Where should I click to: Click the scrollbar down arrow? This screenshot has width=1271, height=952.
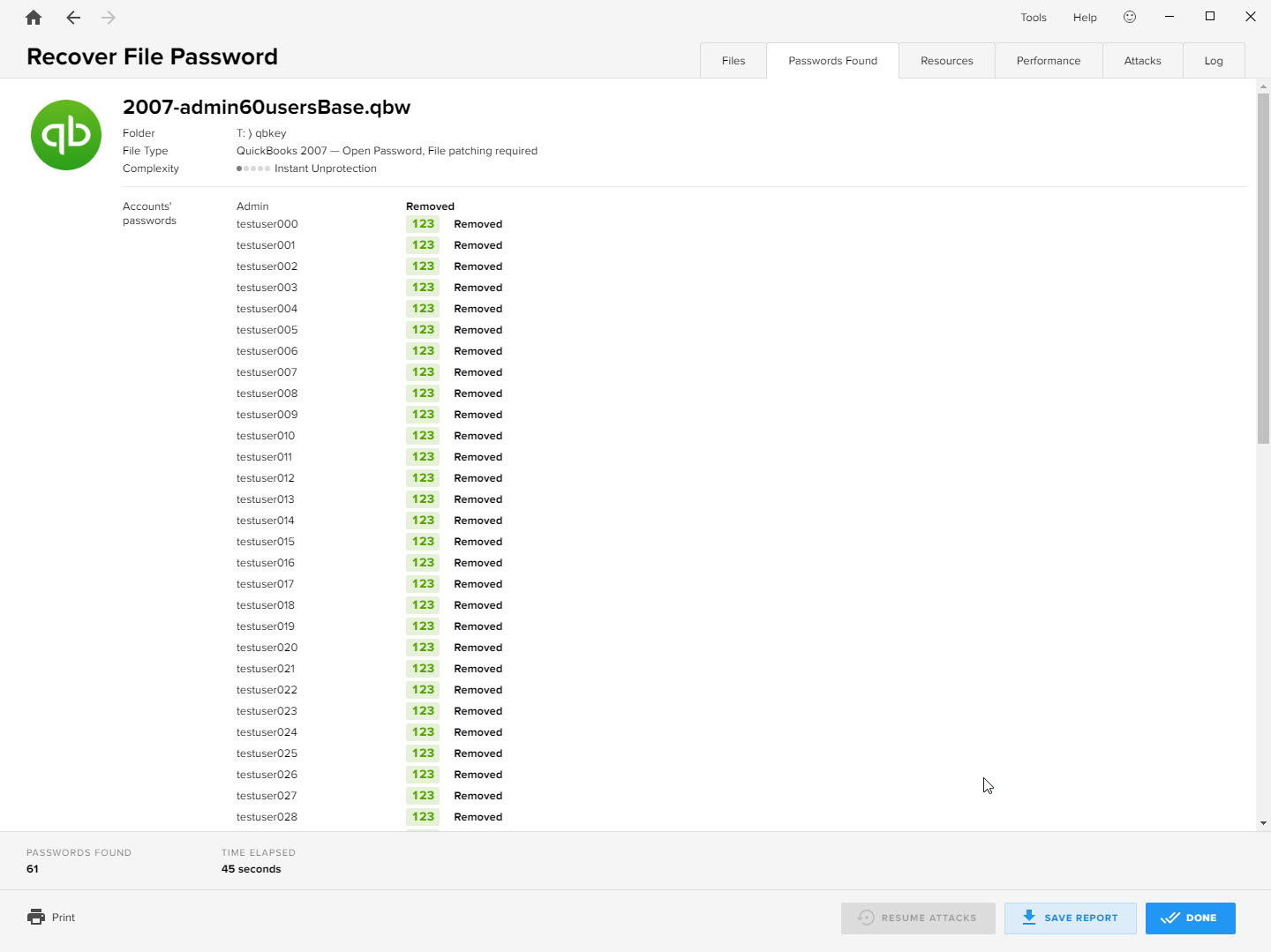pyautogui.click(x=1263, y=823)
